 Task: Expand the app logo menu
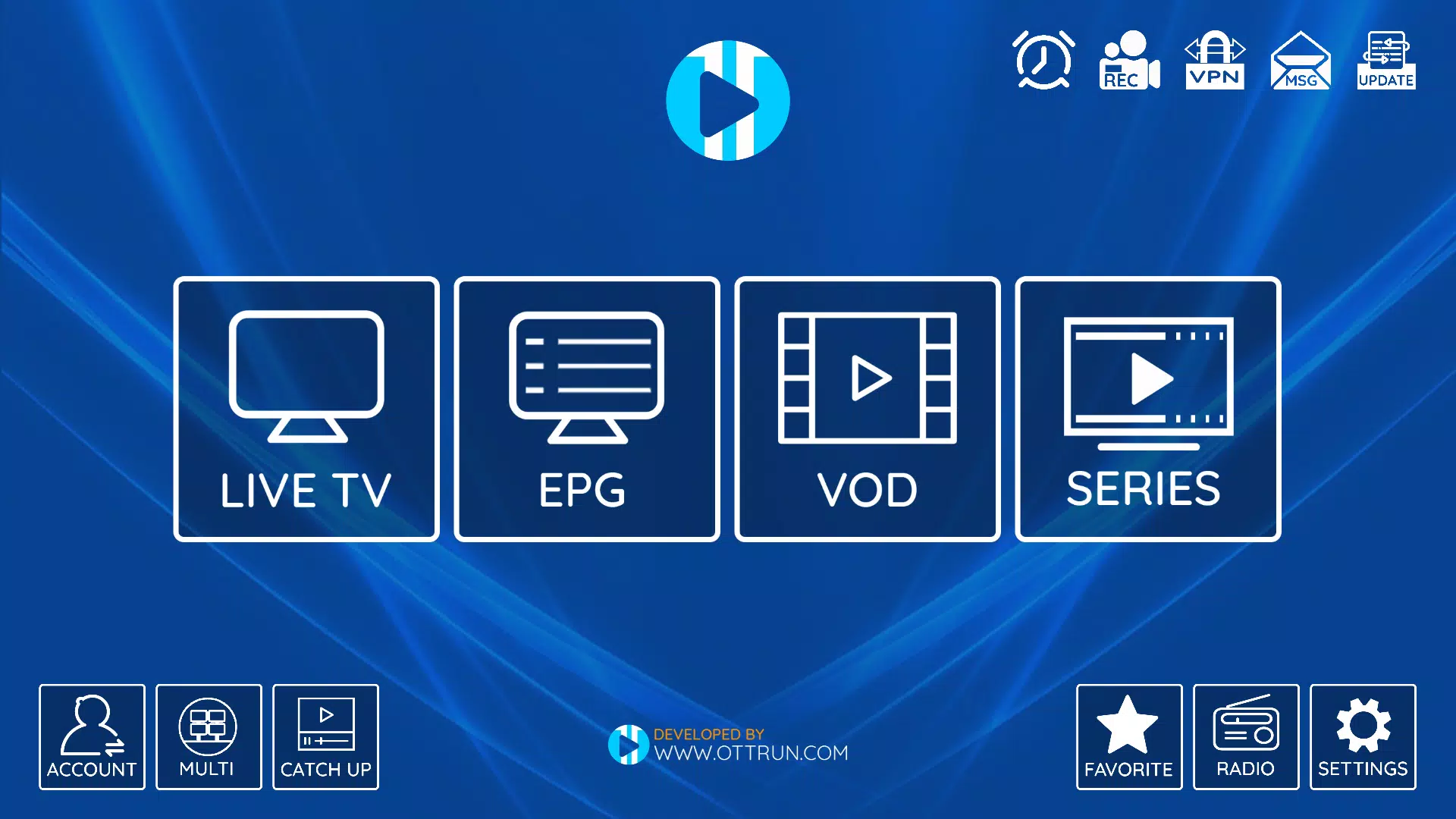point(728,97)
